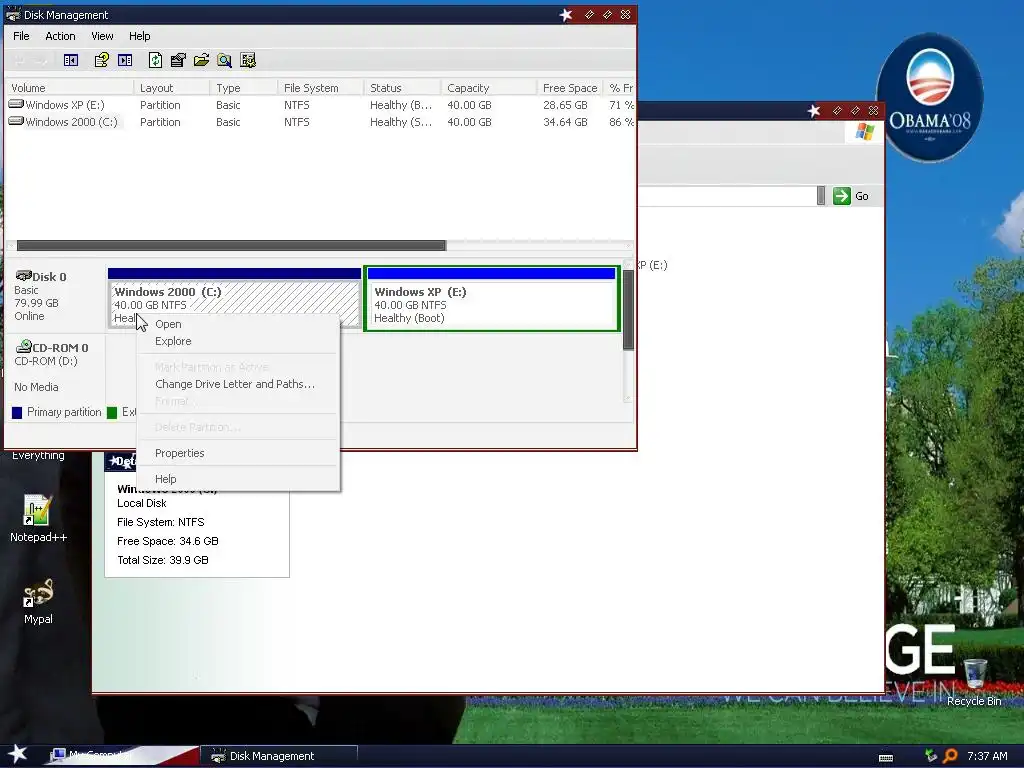This screenshot has height=768, width=1024.
Task: Sort by the Capacity column header
Action: pos(490,88)
